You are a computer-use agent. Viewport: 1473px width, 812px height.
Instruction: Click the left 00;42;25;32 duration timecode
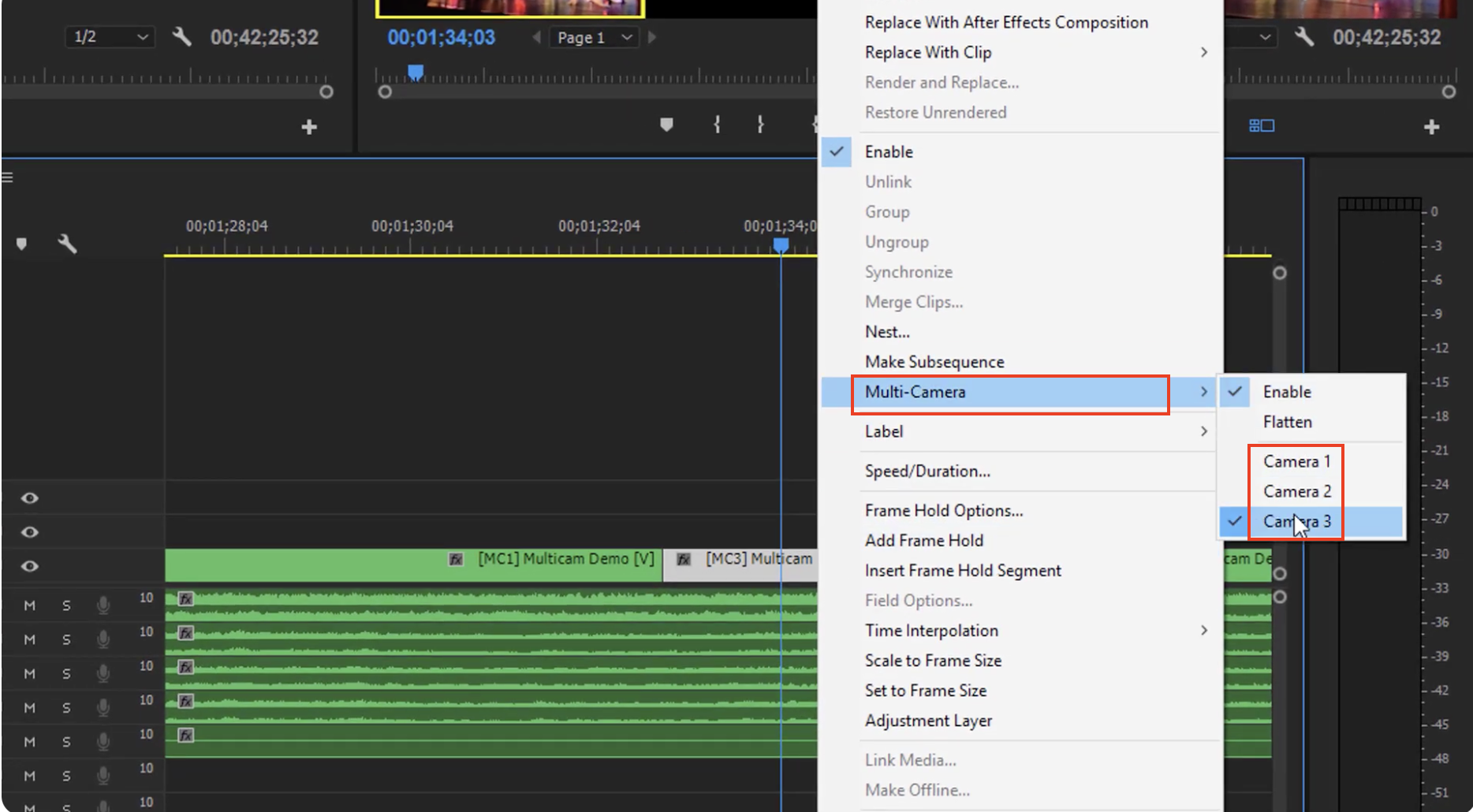tap(265, 37)
